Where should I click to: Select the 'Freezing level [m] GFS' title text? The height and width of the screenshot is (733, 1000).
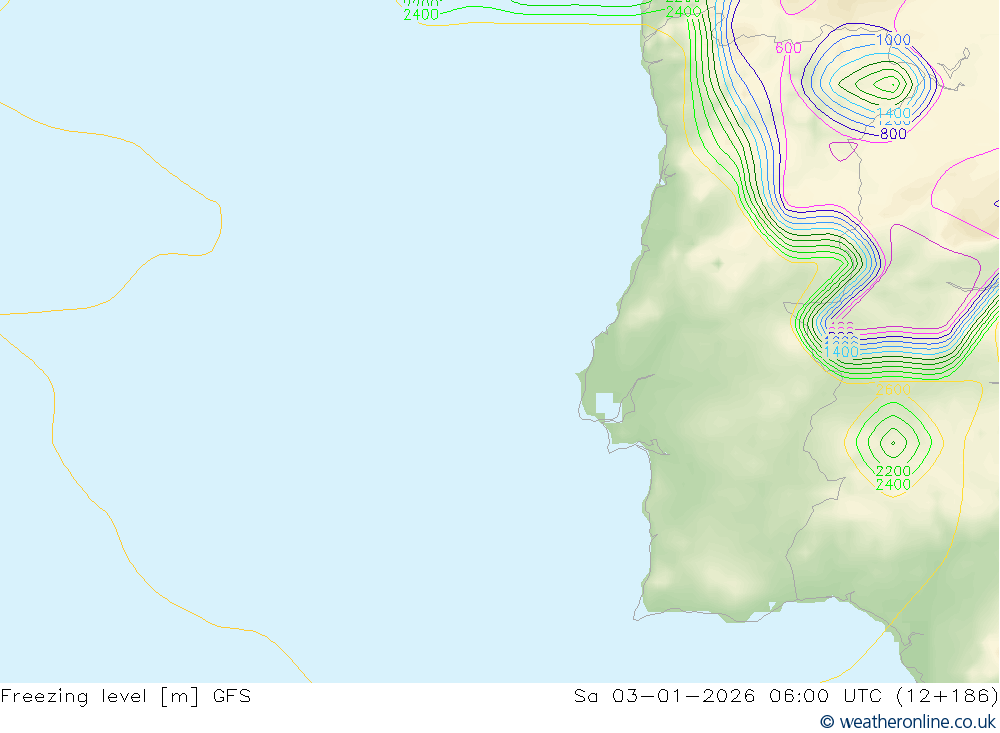pos(126,696)
